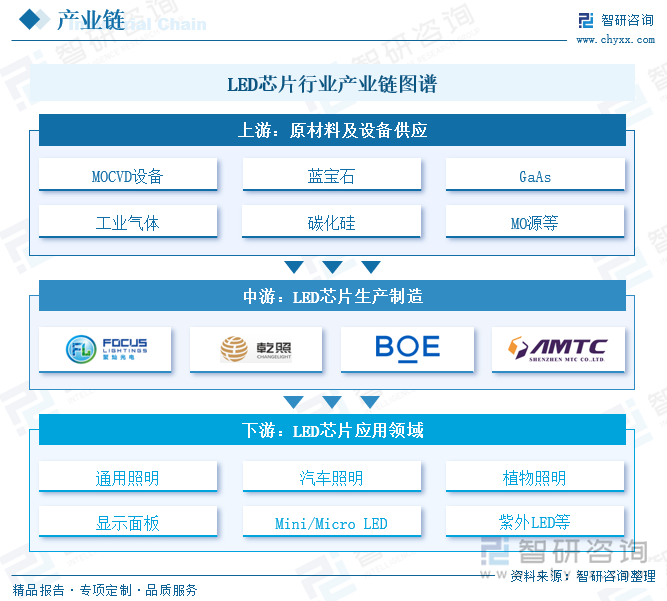The height and width of the screenshot is (601, 667).
Task: Click the AMTC Shenzhen MTC logo
Action: click(x=558, y=348)
